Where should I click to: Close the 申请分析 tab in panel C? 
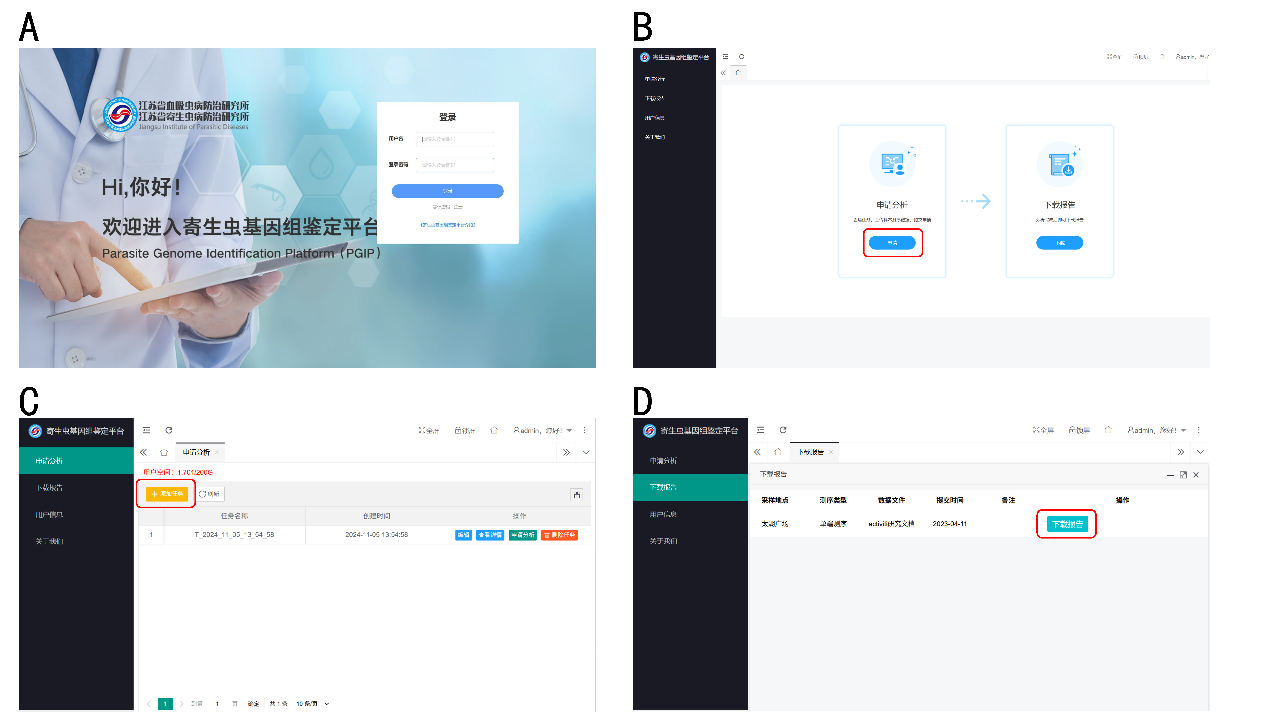coord(217,453)
